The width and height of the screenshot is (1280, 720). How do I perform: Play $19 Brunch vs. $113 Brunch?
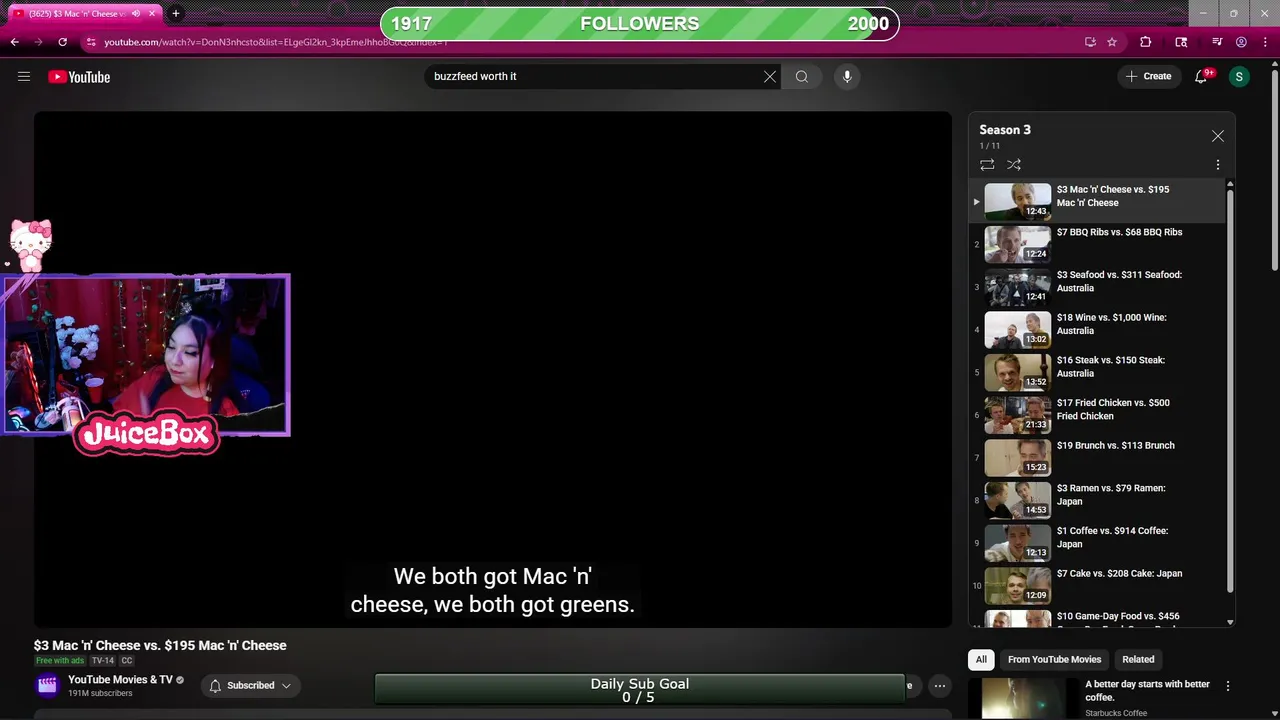1096,457
